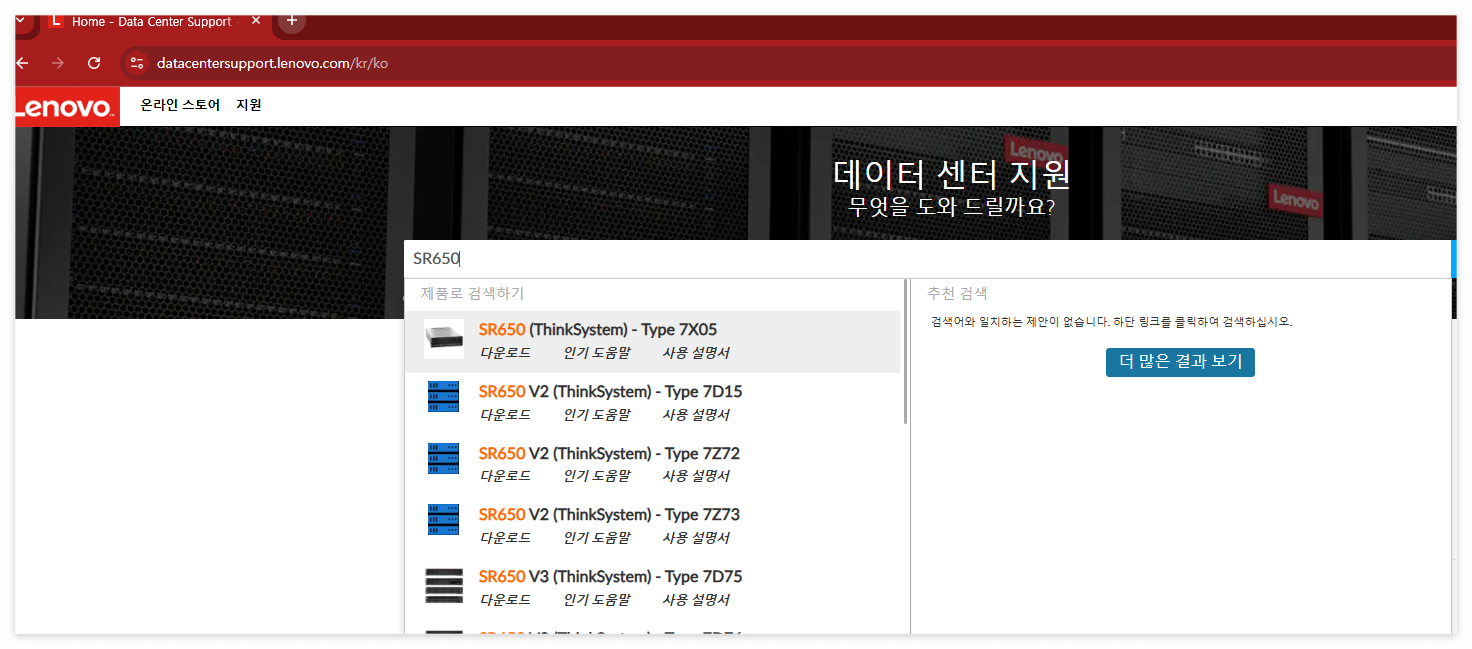
Task: Click the browser back arrow
Action: pyautogui.click(x=22, y=63)
